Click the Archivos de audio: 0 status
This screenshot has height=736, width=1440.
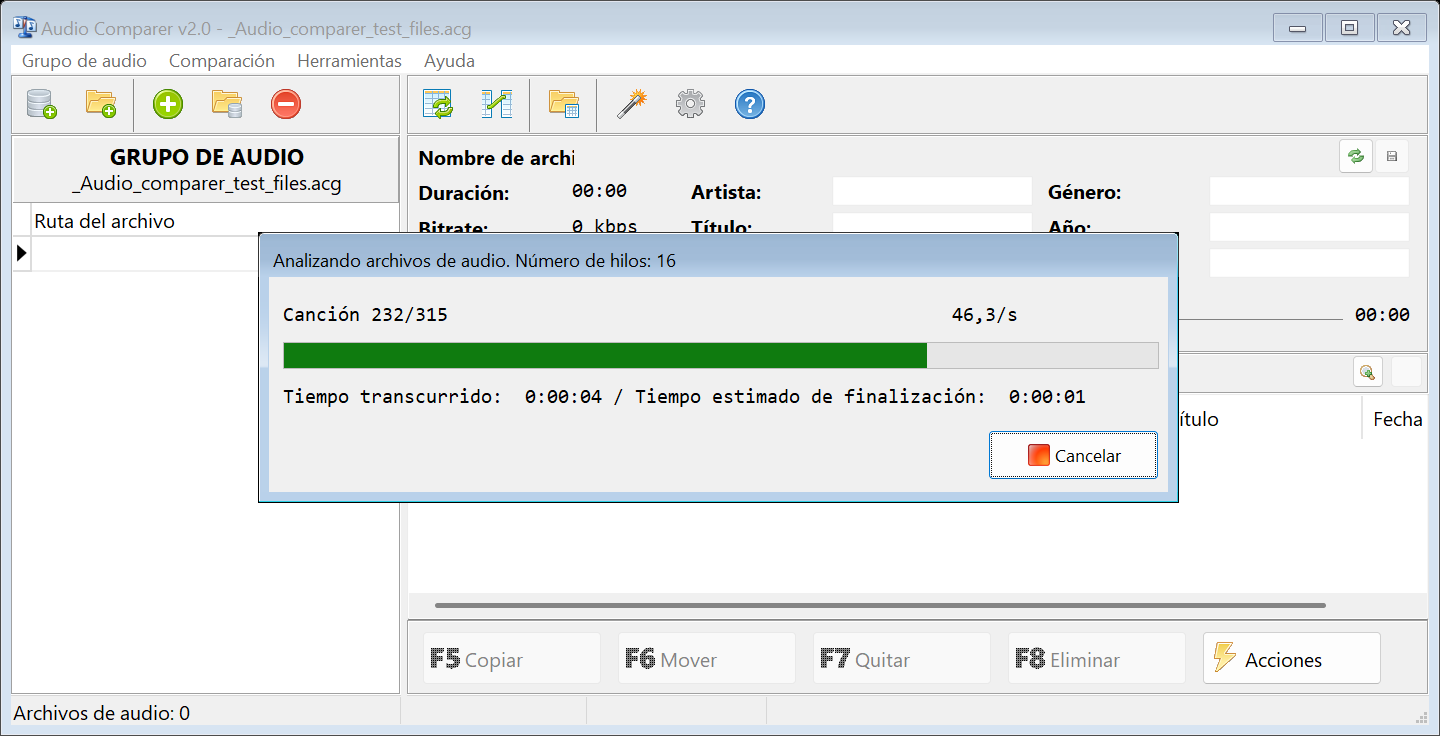[x=101, y=713]
